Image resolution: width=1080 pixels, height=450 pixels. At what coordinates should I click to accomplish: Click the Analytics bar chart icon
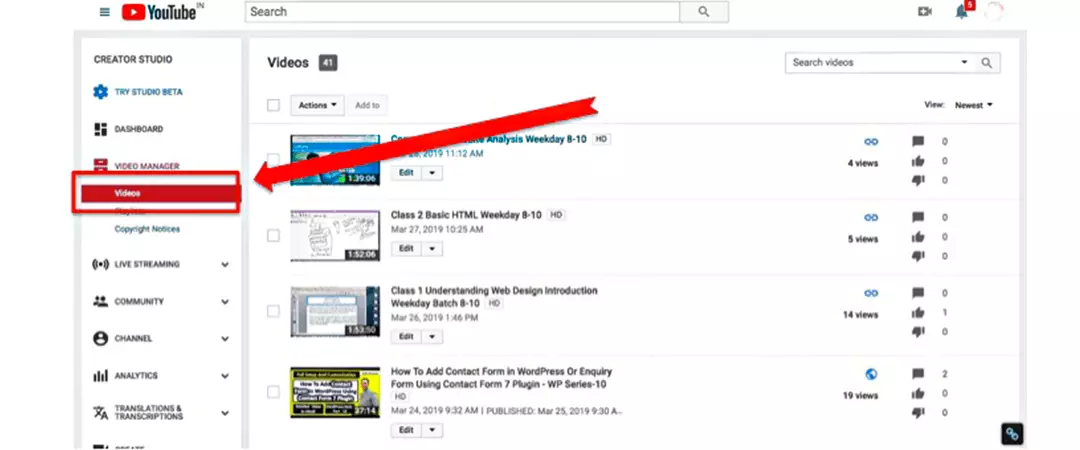point(101,376)
